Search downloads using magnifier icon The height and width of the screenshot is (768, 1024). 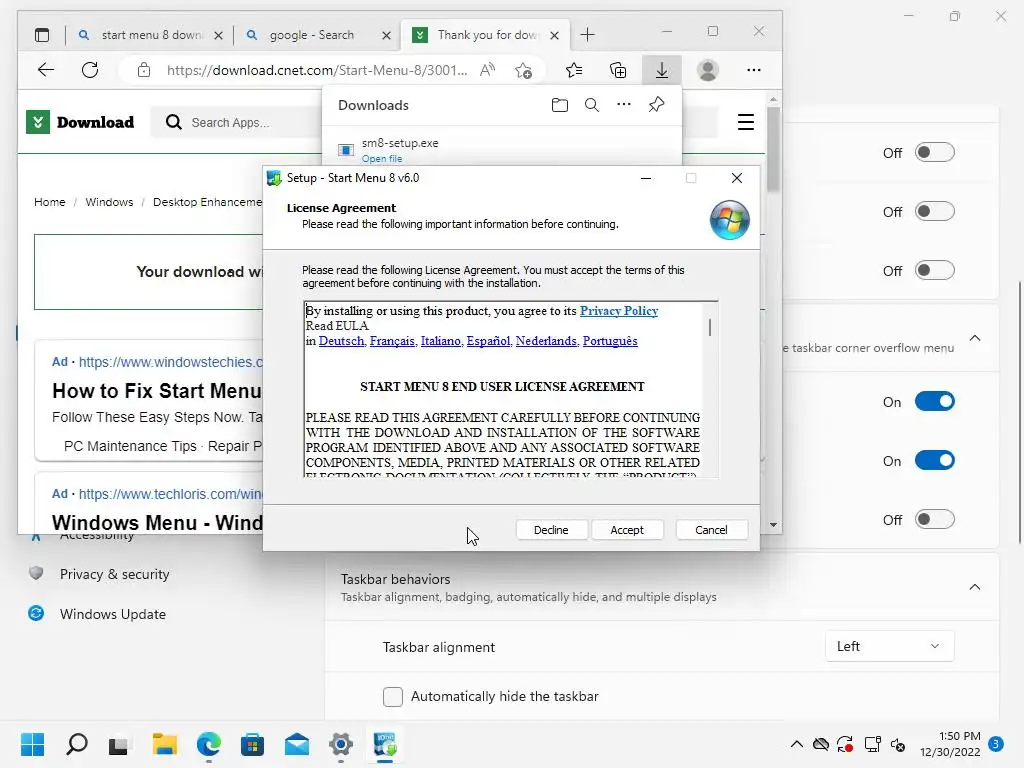592,105
